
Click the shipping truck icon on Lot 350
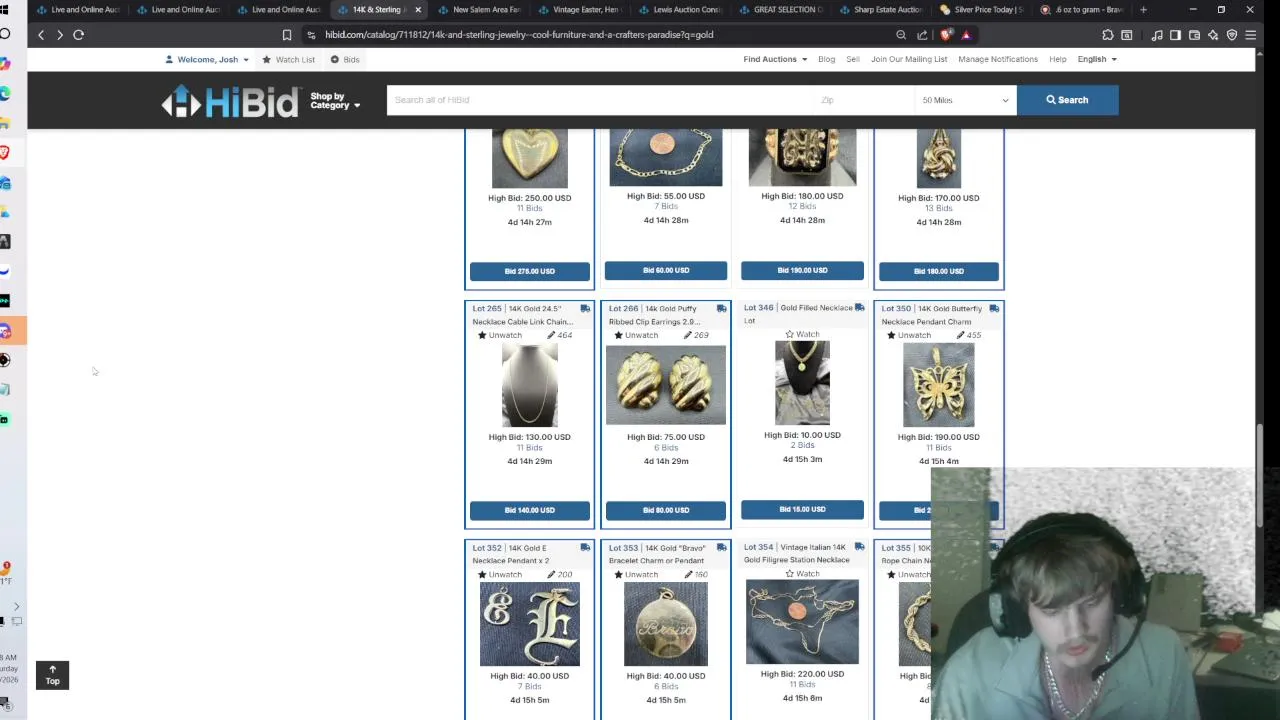click(x=994, y=309)
